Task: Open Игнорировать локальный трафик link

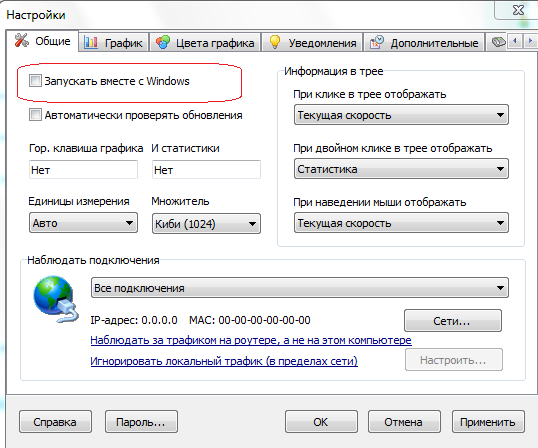Action: click(x=224, y=361)
